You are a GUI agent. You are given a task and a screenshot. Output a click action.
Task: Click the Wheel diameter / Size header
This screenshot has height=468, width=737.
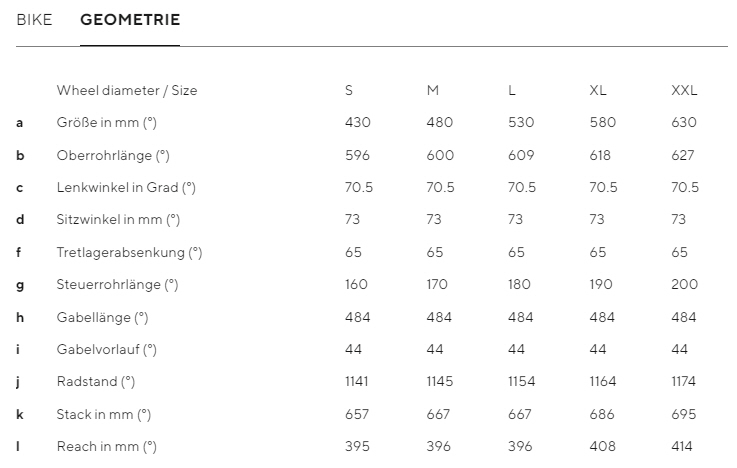[x=127, y=90]
